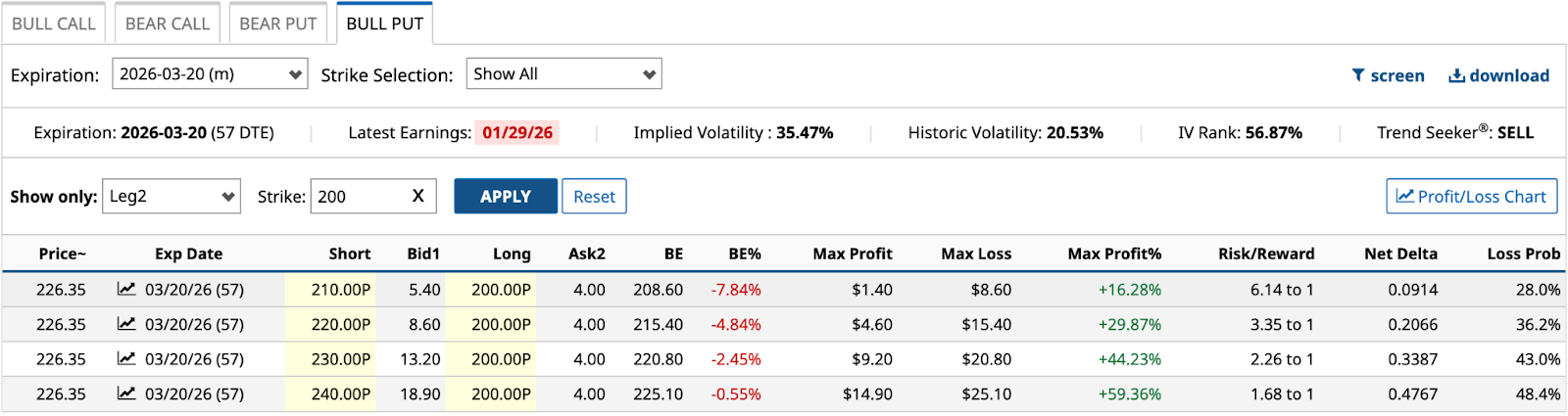
Task: Sort by Max Profit% column header
Action: tap(1114, 254)
